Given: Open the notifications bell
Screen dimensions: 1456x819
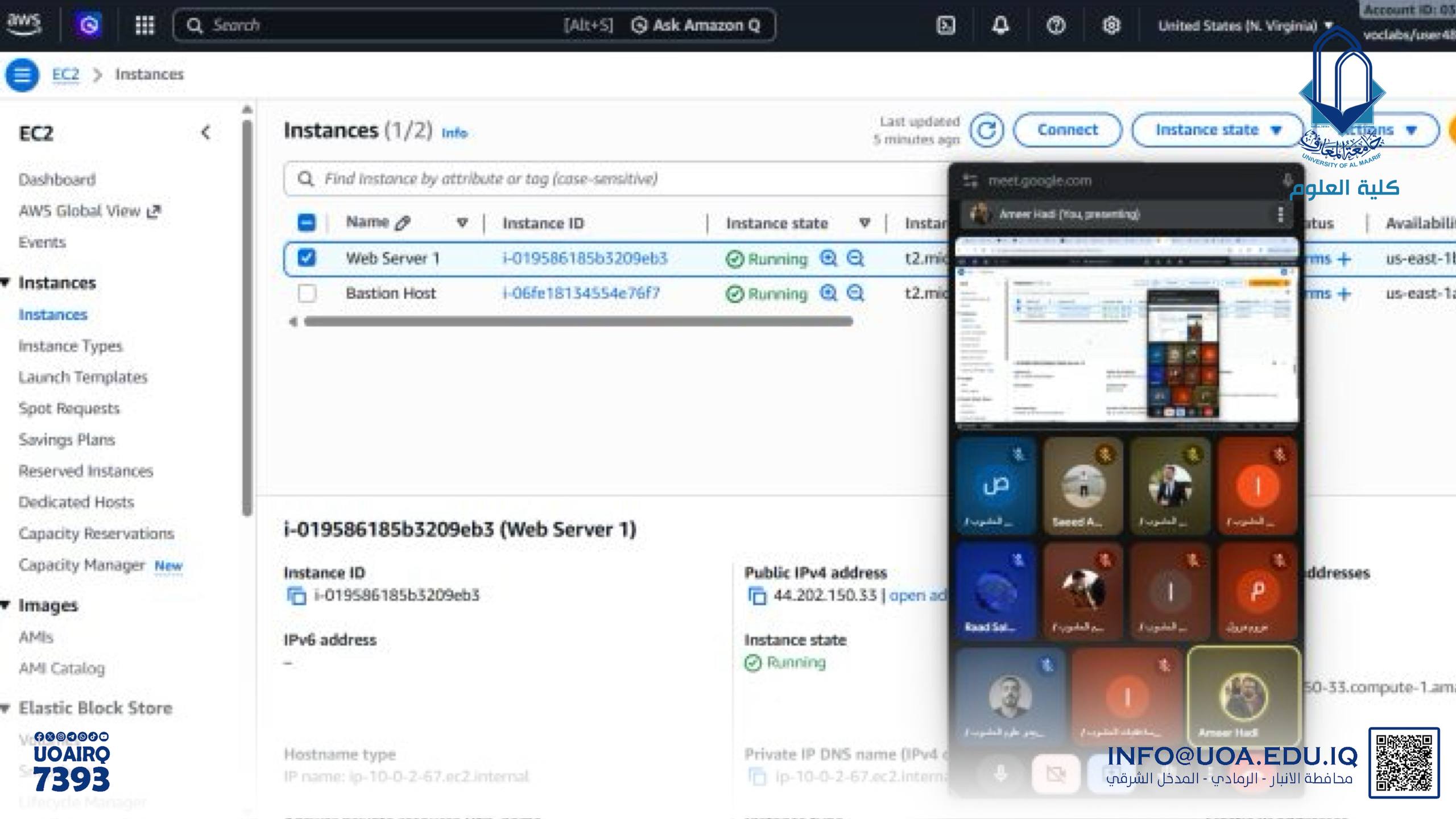Looking at the screenshot, I should click(x=1000, y=25).
